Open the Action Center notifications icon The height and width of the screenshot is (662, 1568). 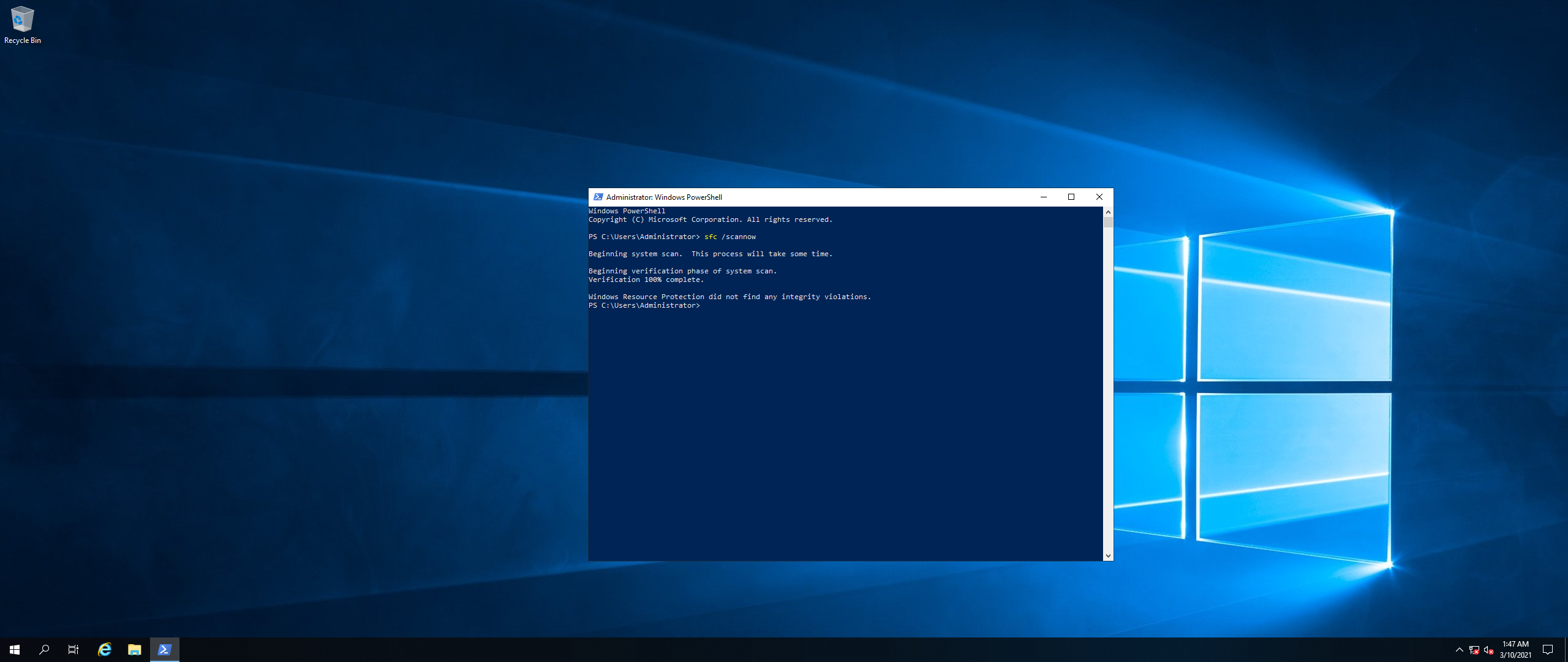1548,650
